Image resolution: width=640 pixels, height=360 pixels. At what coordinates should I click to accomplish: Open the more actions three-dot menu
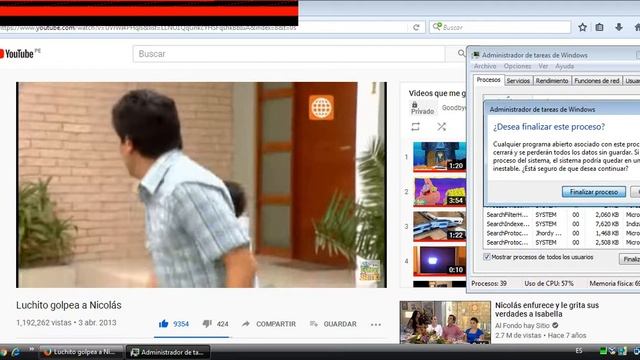376,324
